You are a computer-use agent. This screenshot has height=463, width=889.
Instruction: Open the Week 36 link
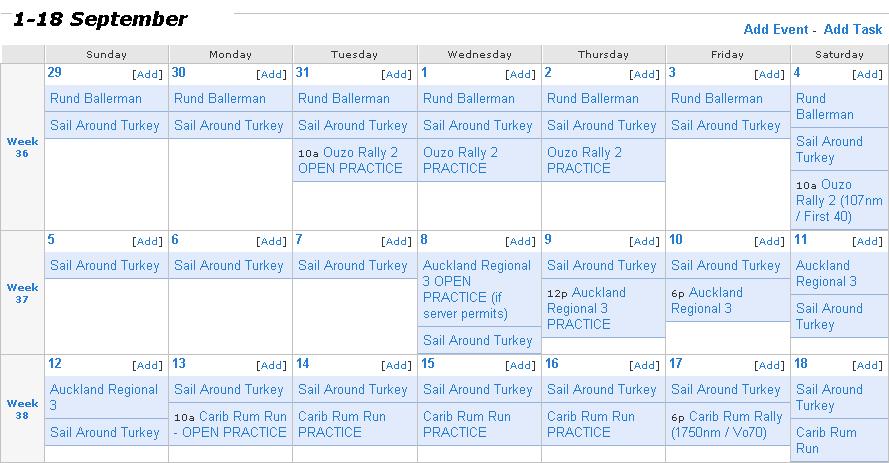point(22,147)
